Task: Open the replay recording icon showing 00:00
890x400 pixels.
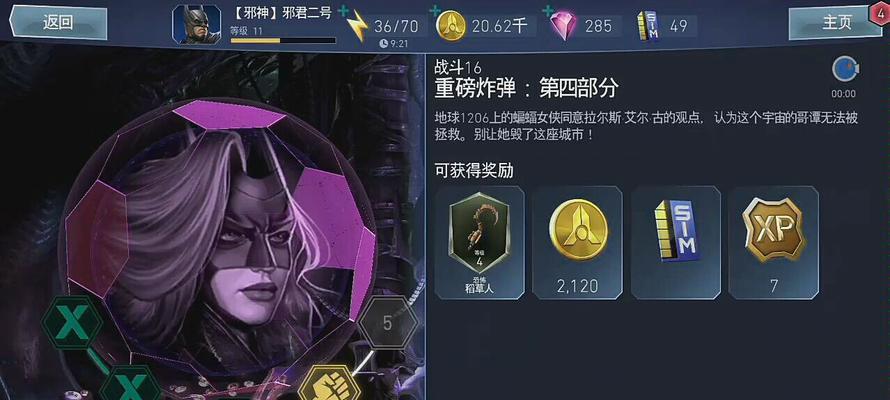Action: pyautogui.click(x=844, y=69)
